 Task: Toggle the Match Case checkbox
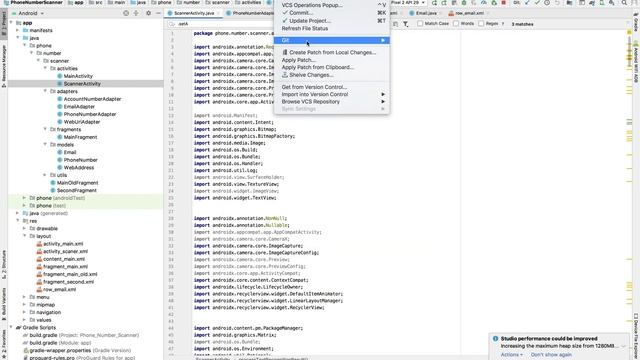coord(420,24)
